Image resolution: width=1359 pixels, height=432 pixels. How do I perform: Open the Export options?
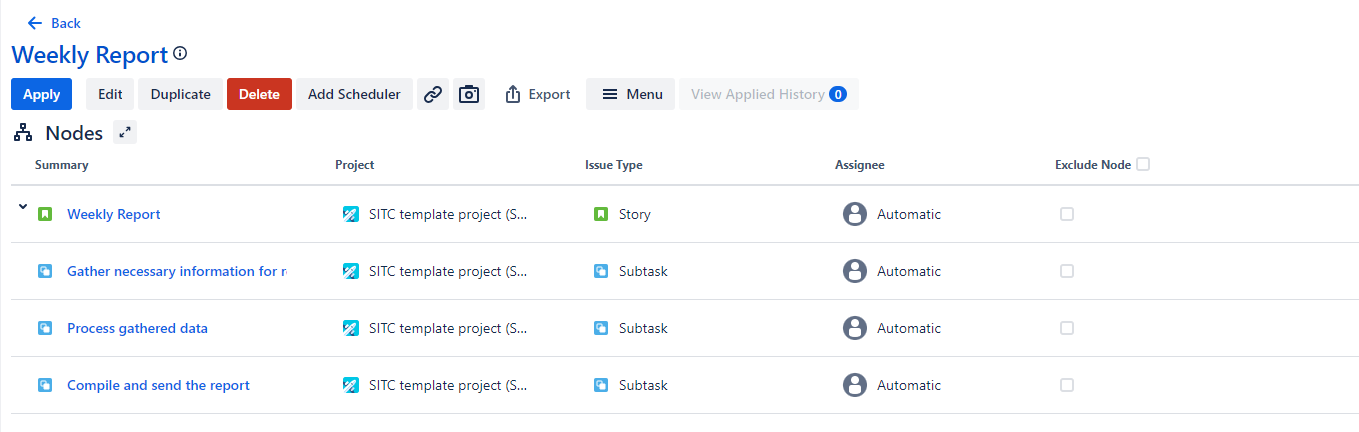(x=538, y=94)
